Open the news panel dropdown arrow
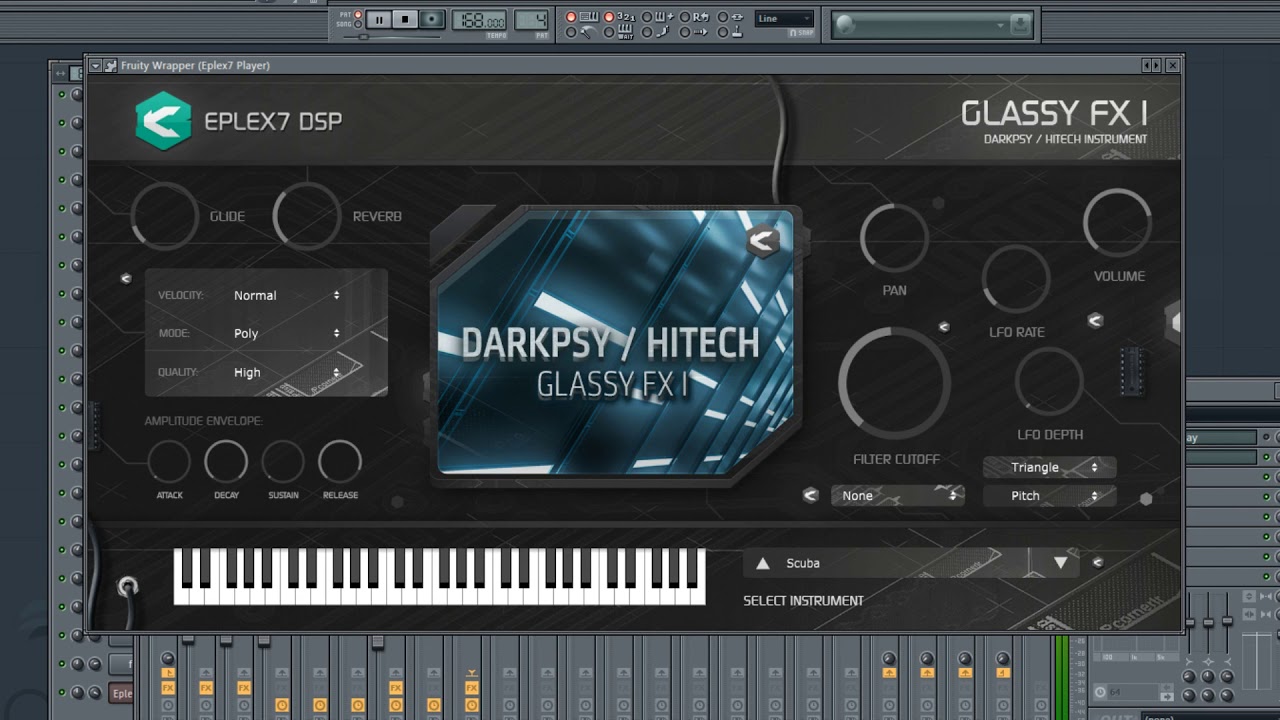 (x=1000, y=25)
